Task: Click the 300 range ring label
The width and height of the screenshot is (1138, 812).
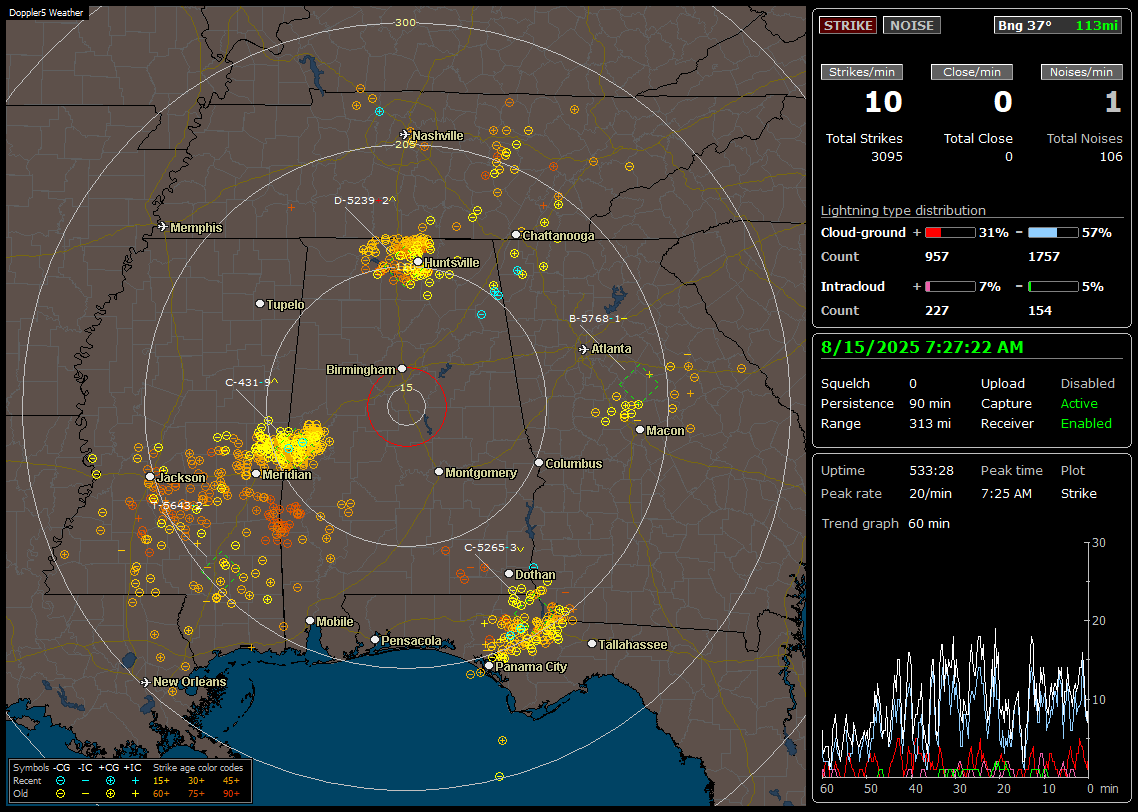Action: click(405, 22)
